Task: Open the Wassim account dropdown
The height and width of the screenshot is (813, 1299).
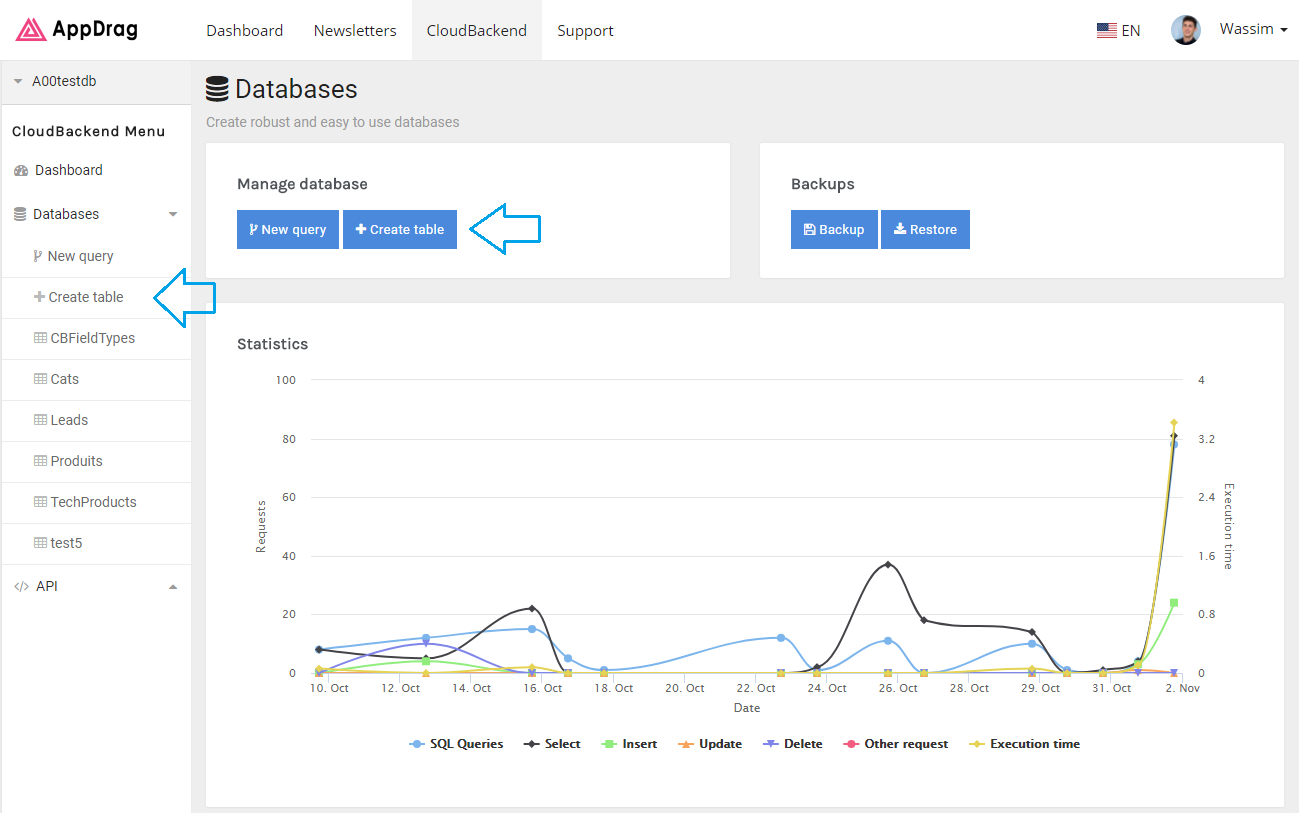Action: (1253, 29)
